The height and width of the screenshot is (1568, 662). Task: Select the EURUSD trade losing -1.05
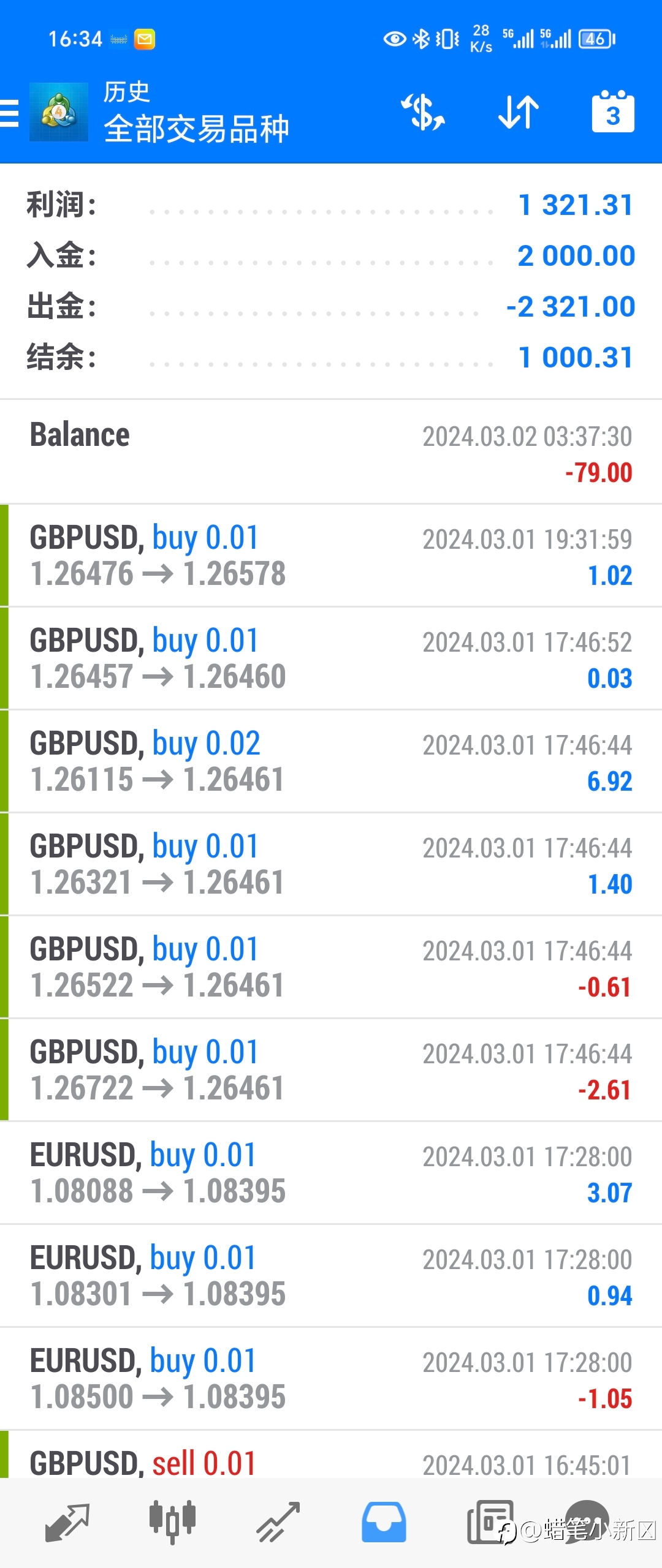coord(331,1379)
